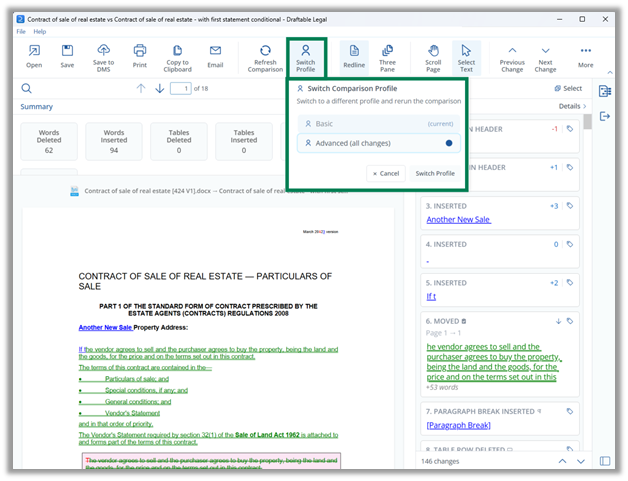Screen dimensions: 628x481
Task: Open the More options ellipsis
Action: click(586, 56)
